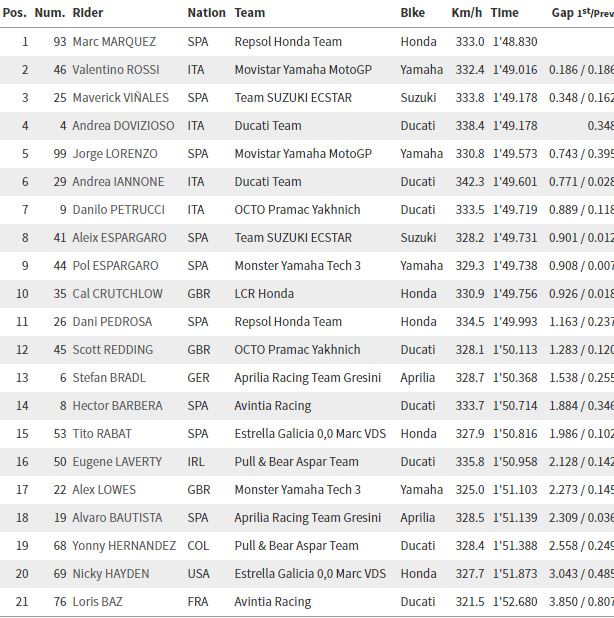Select rider Eugene LAVERTY

pos(117,462)
